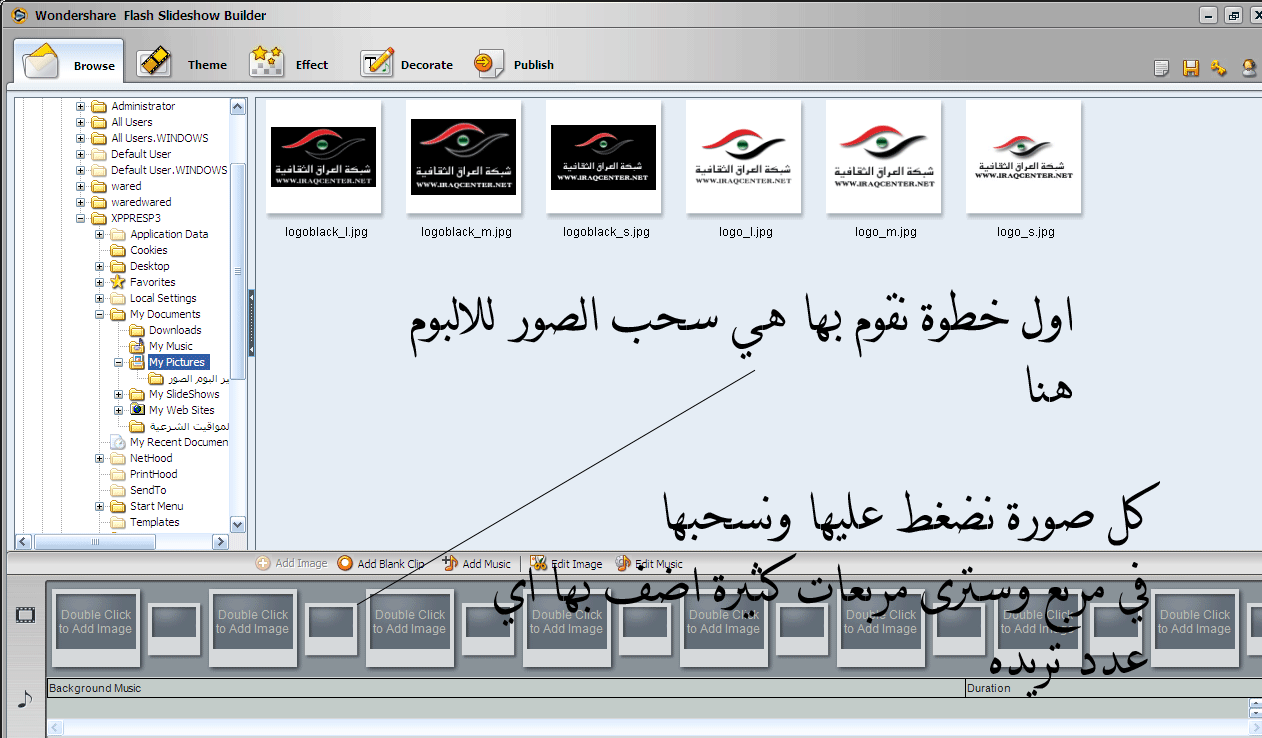Select the logo_l.jpg thumbnail
1262x738 pixels.
pos(743,157)
